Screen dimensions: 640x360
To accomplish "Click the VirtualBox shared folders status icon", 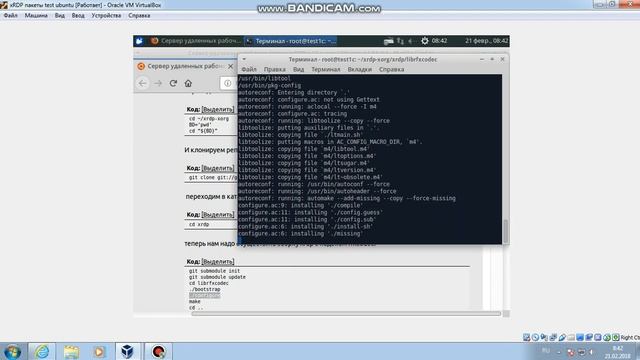I will 571,337.
